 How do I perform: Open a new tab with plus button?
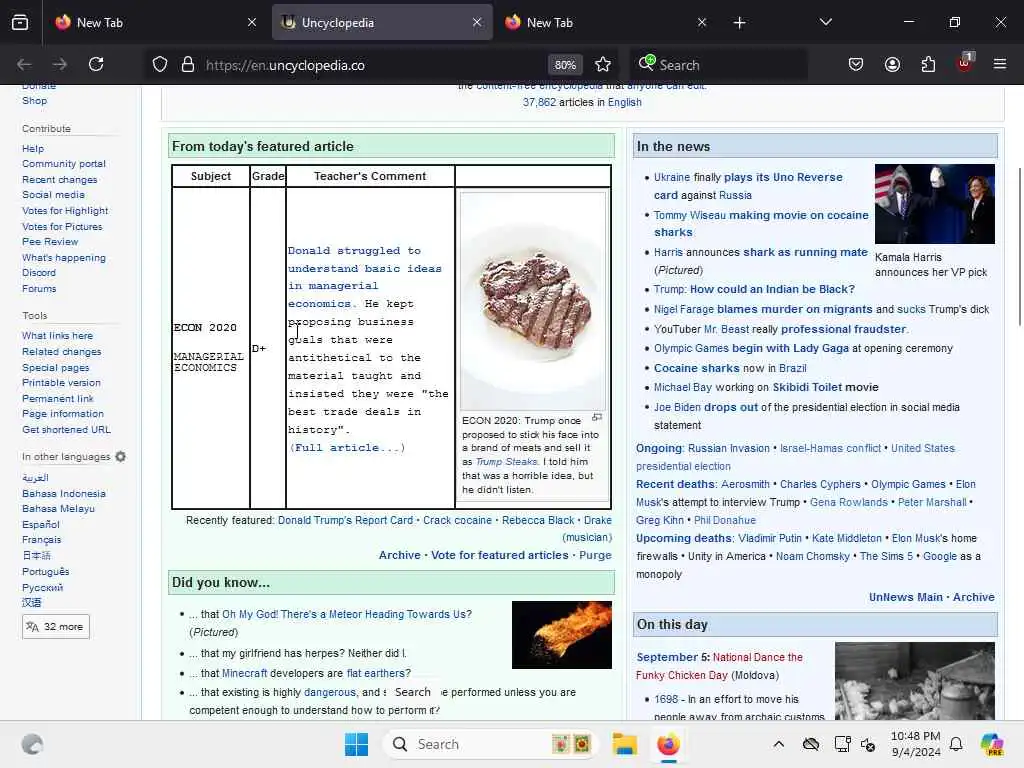(x=739, y=23)
